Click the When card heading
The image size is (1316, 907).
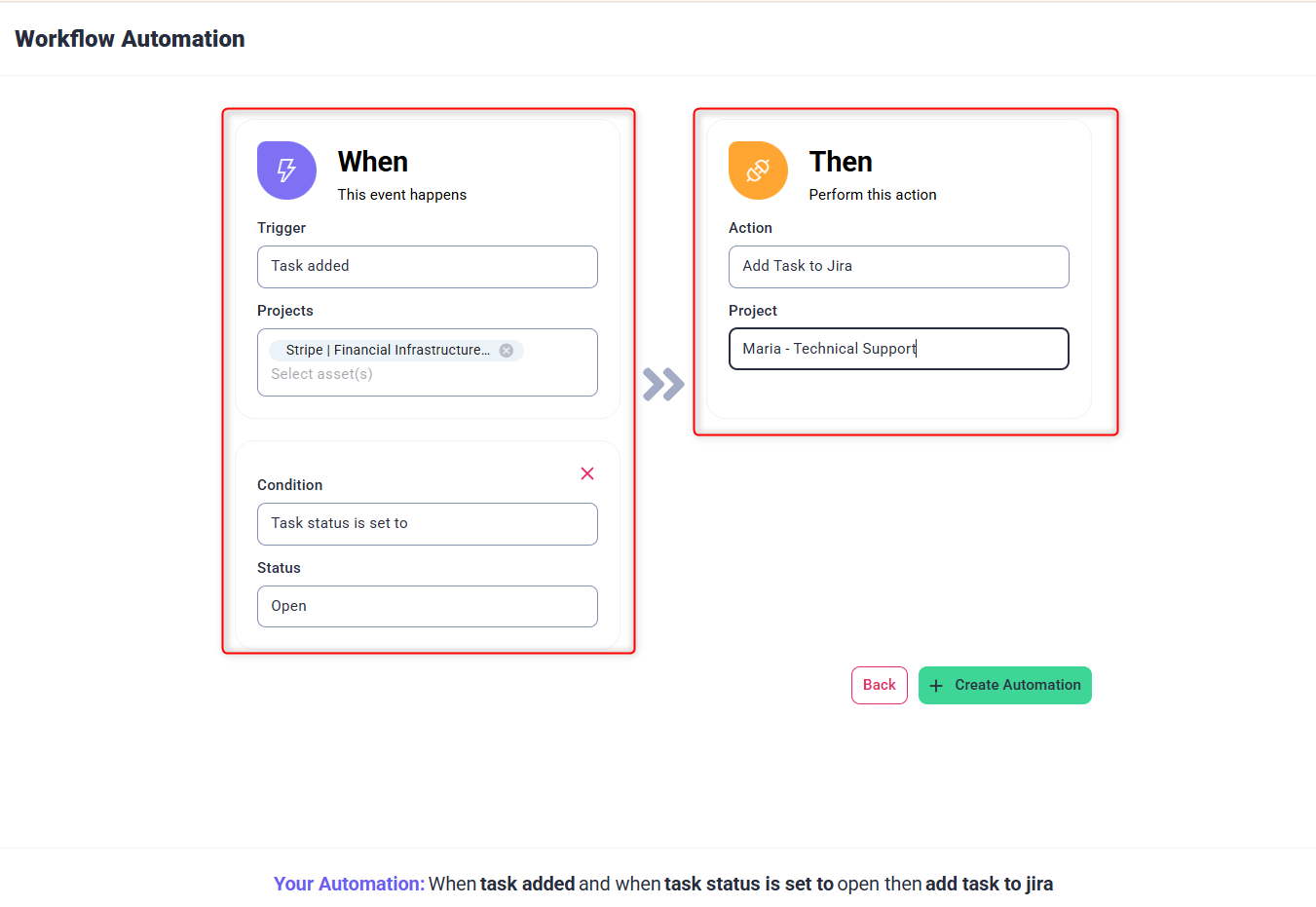(373, 162)
